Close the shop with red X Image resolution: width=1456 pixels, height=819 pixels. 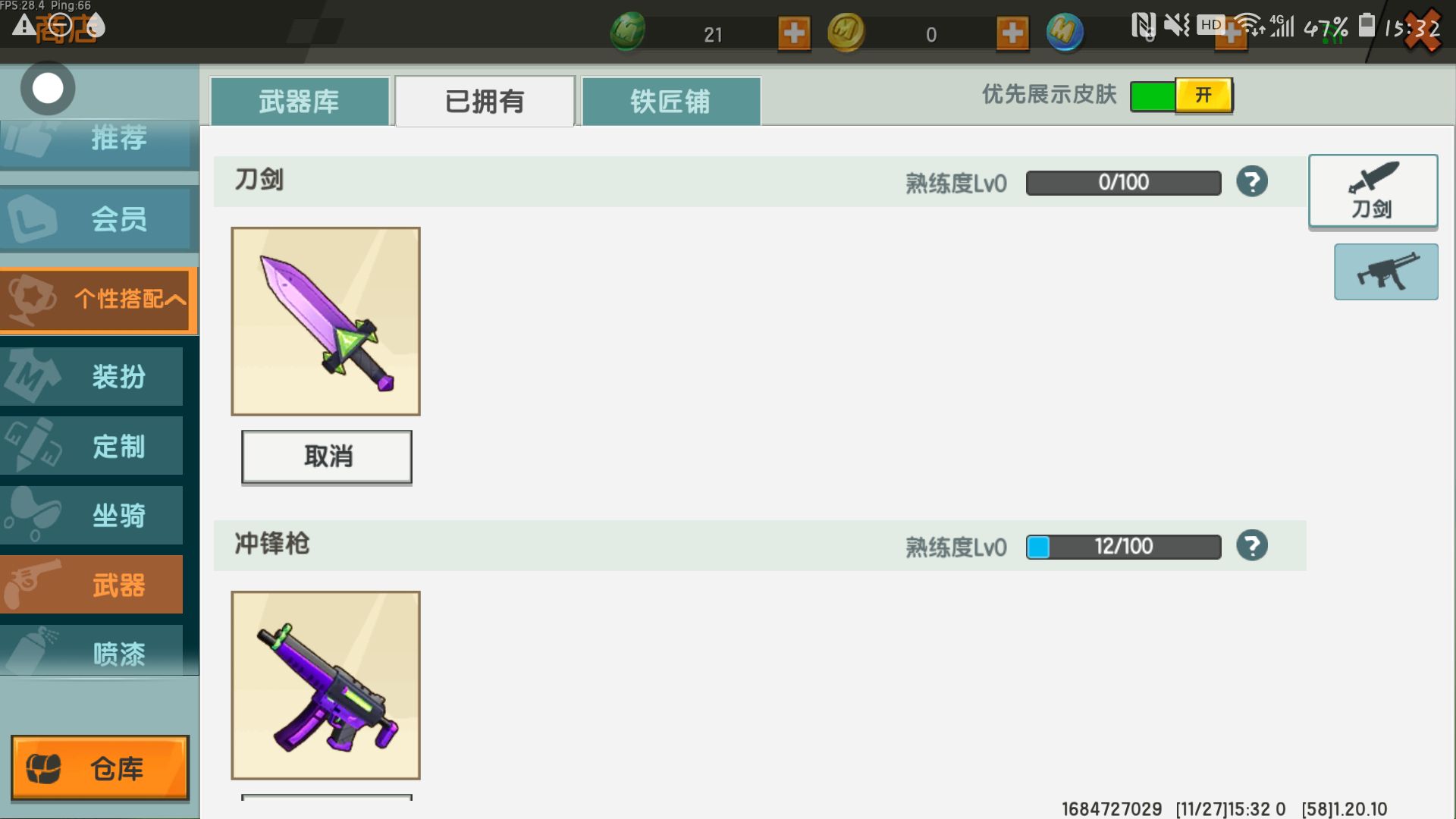pos(1422,30)
